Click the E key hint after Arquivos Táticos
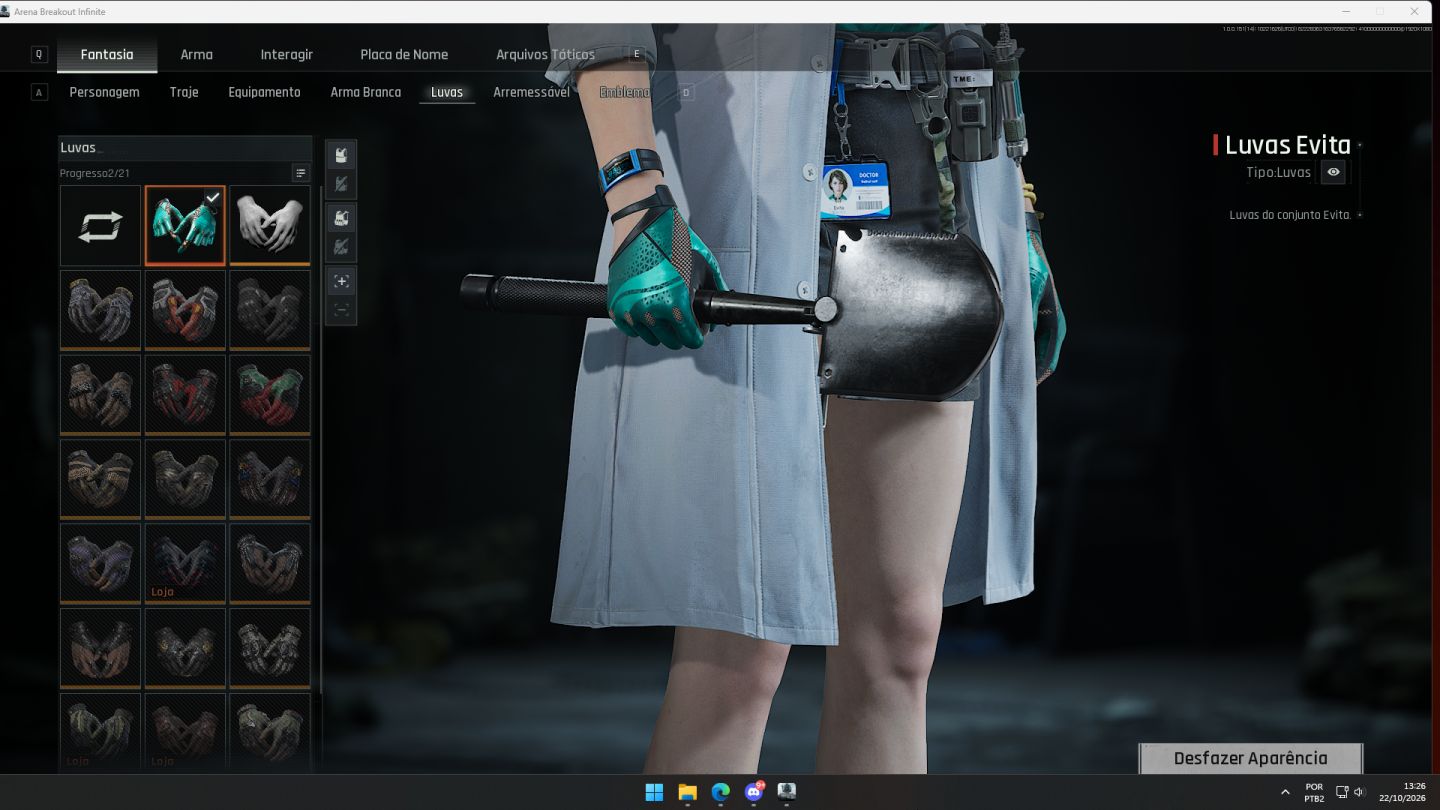Image resolution: width=1440 pixels, height=810 pixels. click(x=637, y=54)
